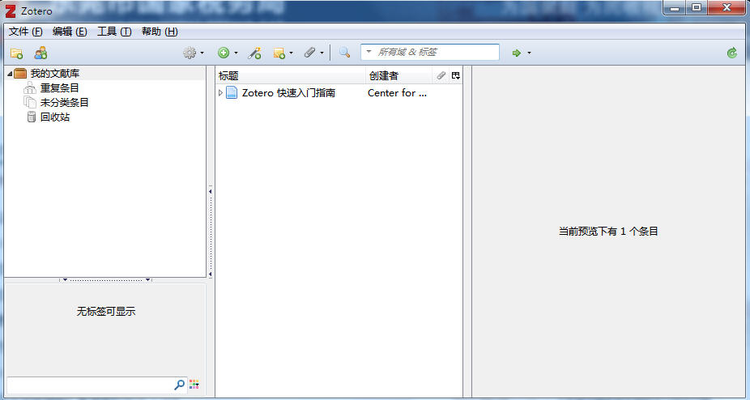The width and height of the screenshot is (750, 400).
Task: Click the collections pane collapse grippy
Action: click(x=210, y=233)
